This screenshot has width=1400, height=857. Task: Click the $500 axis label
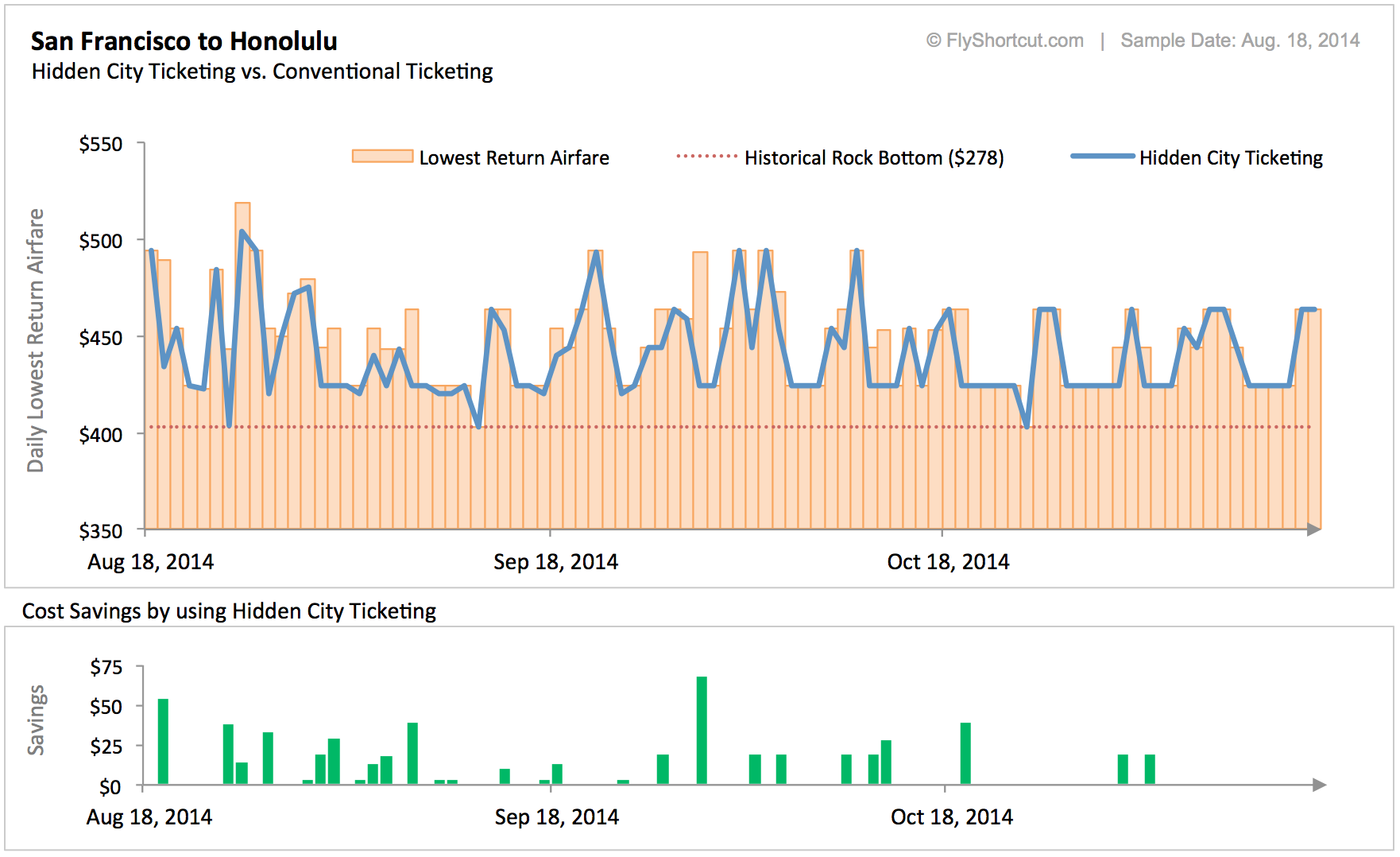(x=101, y=241)
